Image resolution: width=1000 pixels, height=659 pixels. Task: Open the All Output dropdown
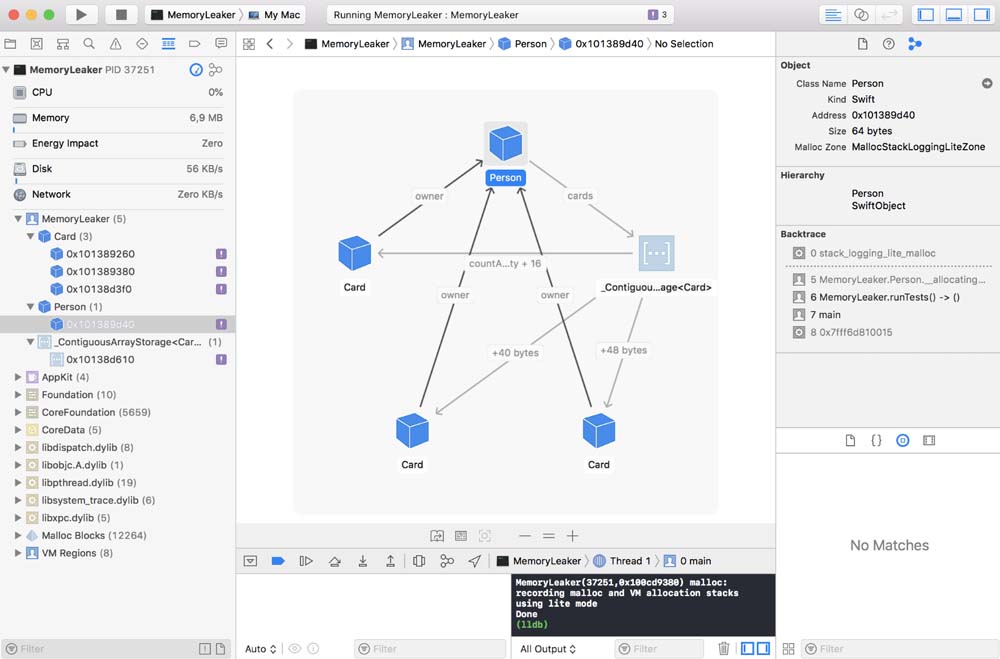pyautogui.click(x=549, y=649)
